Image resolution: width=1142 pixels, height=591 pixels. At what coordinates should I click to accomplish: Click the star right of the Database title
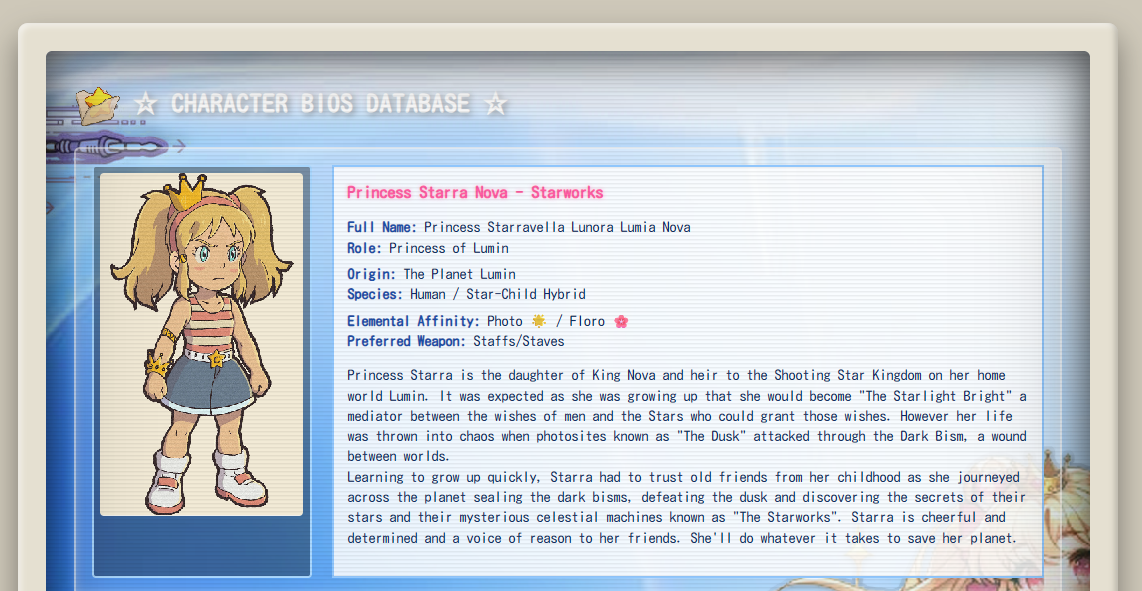[495, 103]
